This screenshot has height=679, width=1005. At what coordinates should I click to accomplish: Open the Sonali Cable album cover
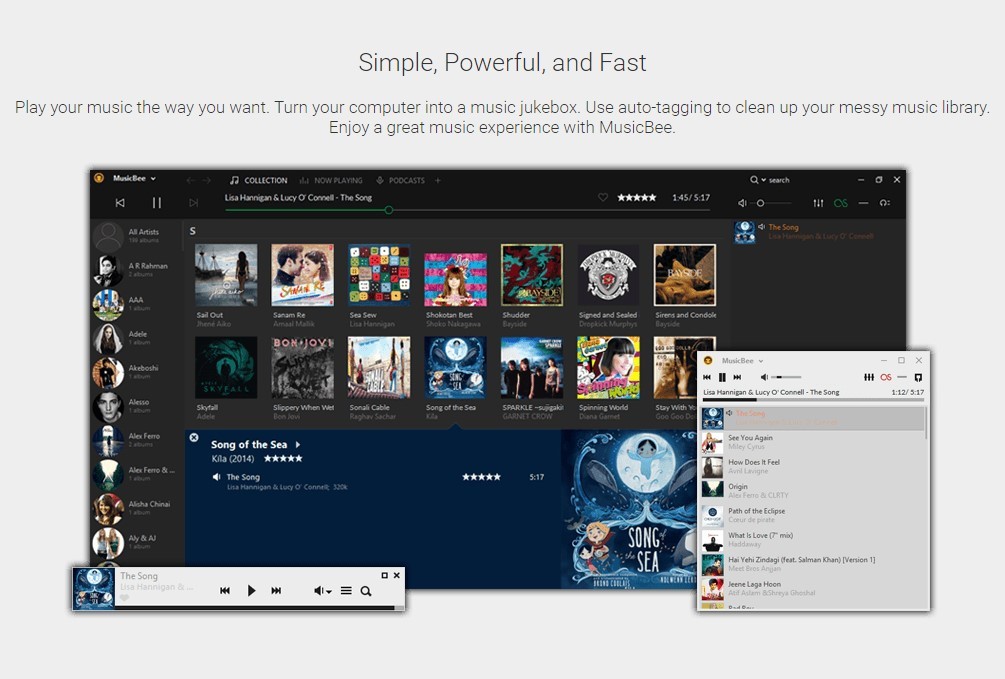pos(379,367)
